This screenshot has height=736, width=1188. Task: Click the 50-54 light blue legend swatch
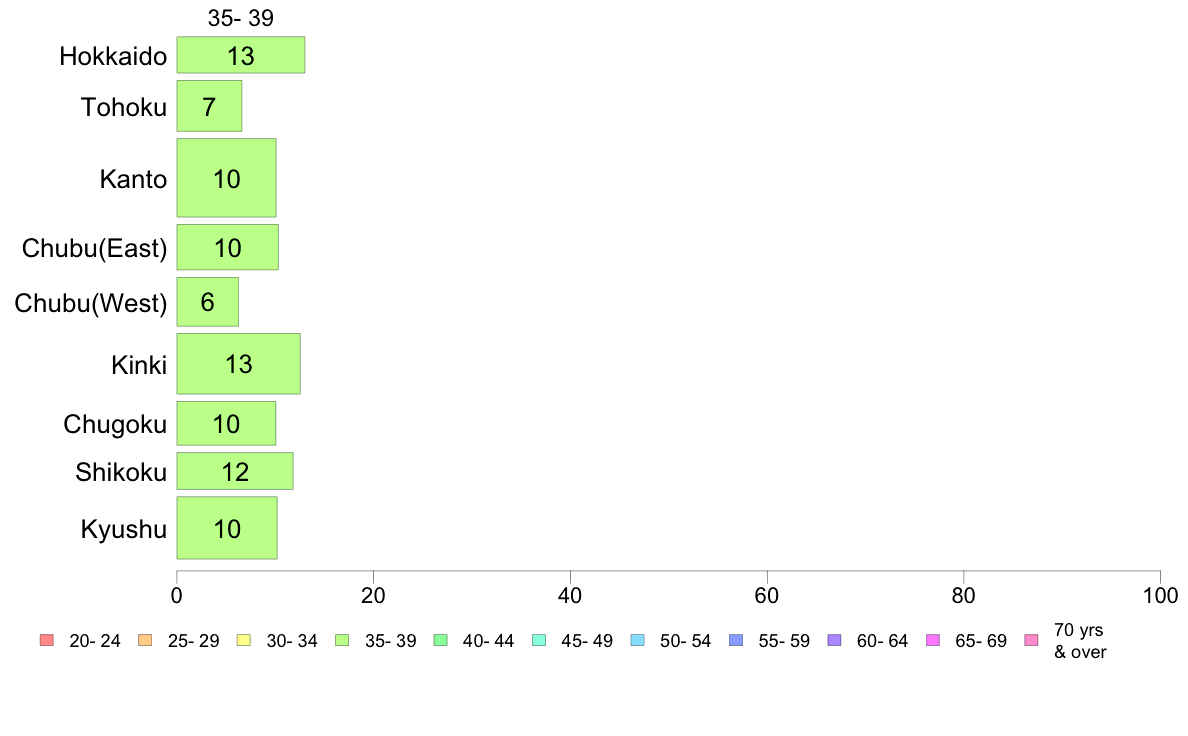click(x=638, y=640)
